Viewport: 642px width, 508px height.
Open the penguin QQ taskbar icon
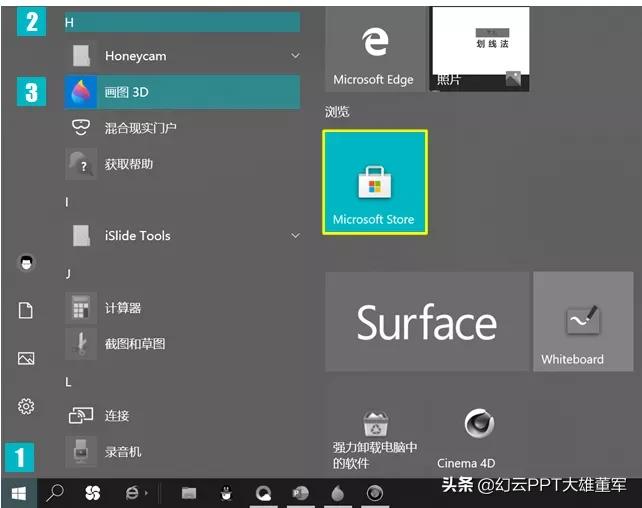[x=226, y=493]
